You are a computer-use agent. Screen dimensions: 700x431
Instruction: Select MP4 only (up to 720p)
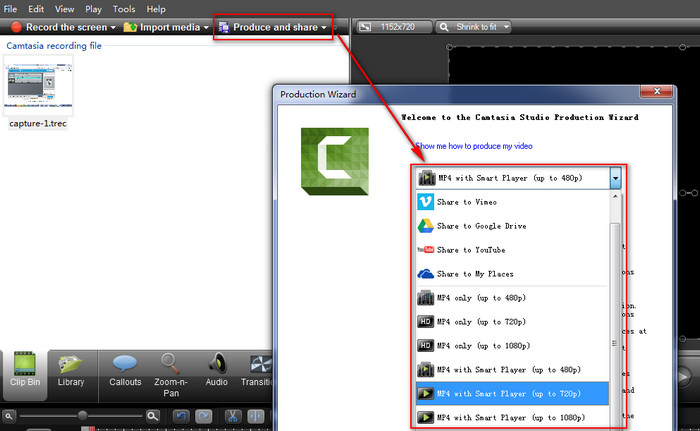[512, 322]
